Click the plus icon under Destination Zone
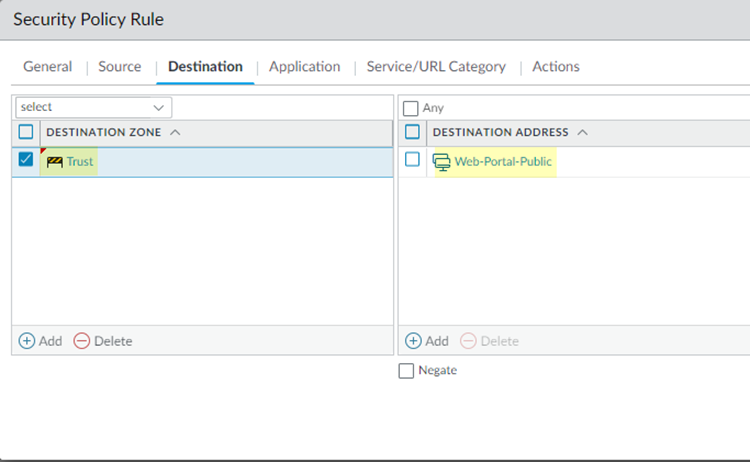 point(27,341)
